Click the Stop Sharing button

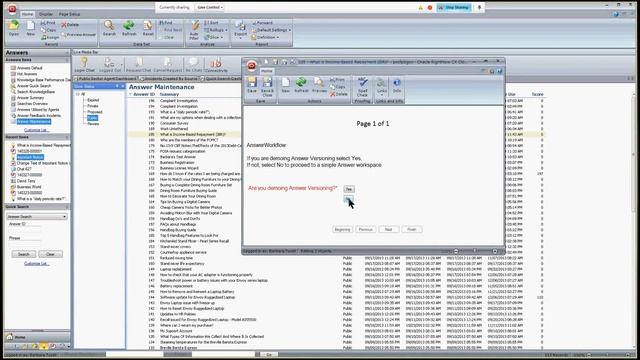pyautogui.click(x=454, y=7)
